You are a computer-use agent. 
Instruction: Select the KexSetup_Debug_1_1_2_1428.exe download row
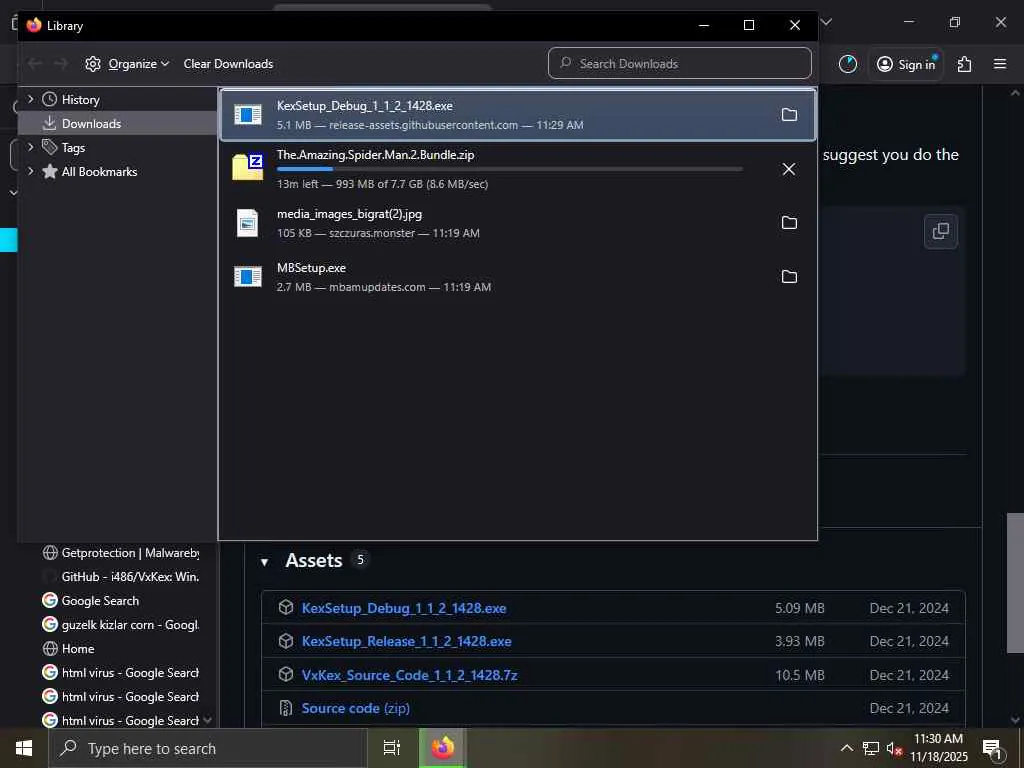point(518,115)
